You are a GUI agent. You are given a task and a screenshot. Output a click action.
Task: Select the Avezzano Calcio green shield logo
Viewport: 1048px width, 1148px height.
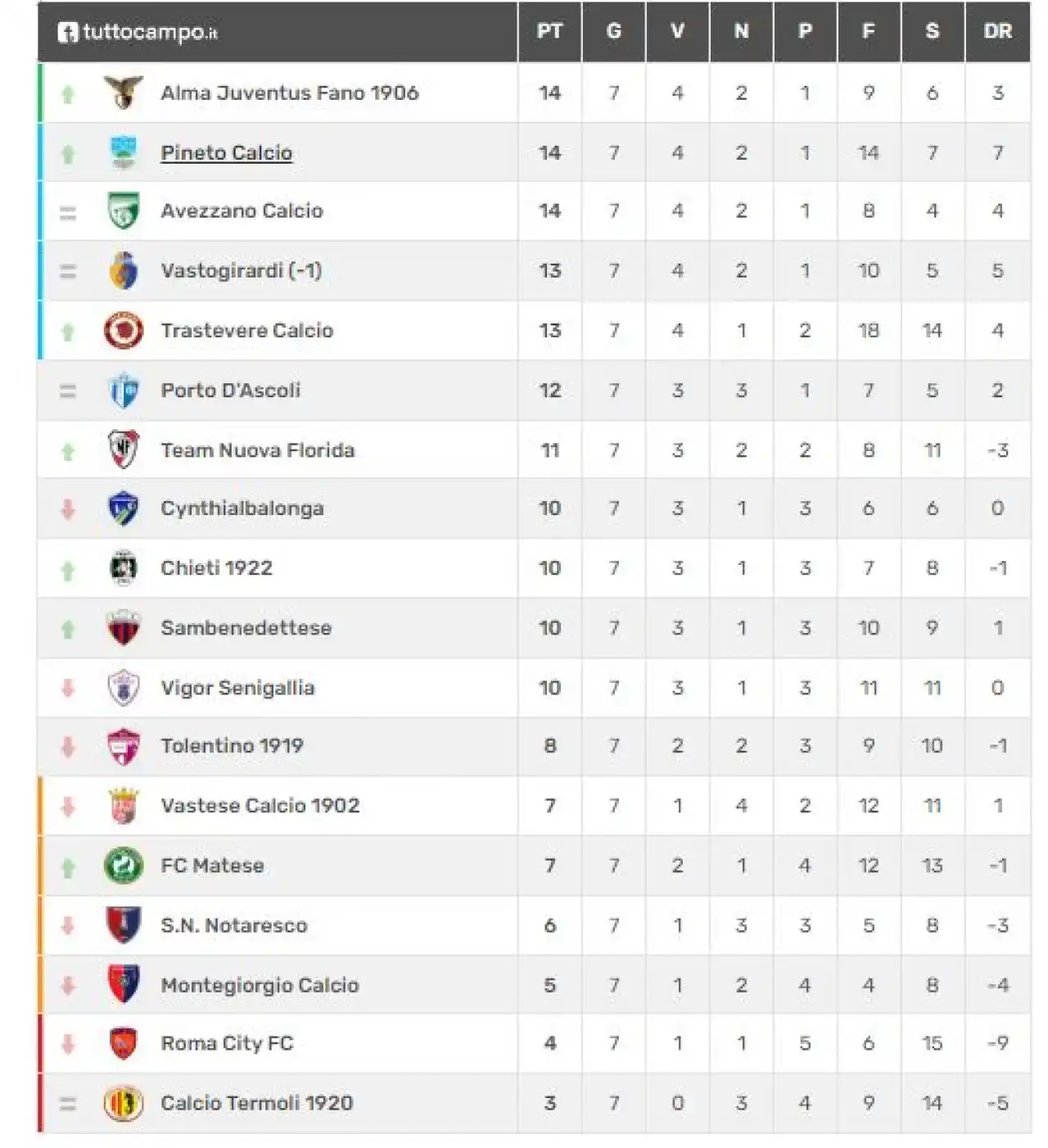pyautogui.click(x=124, y=211)
